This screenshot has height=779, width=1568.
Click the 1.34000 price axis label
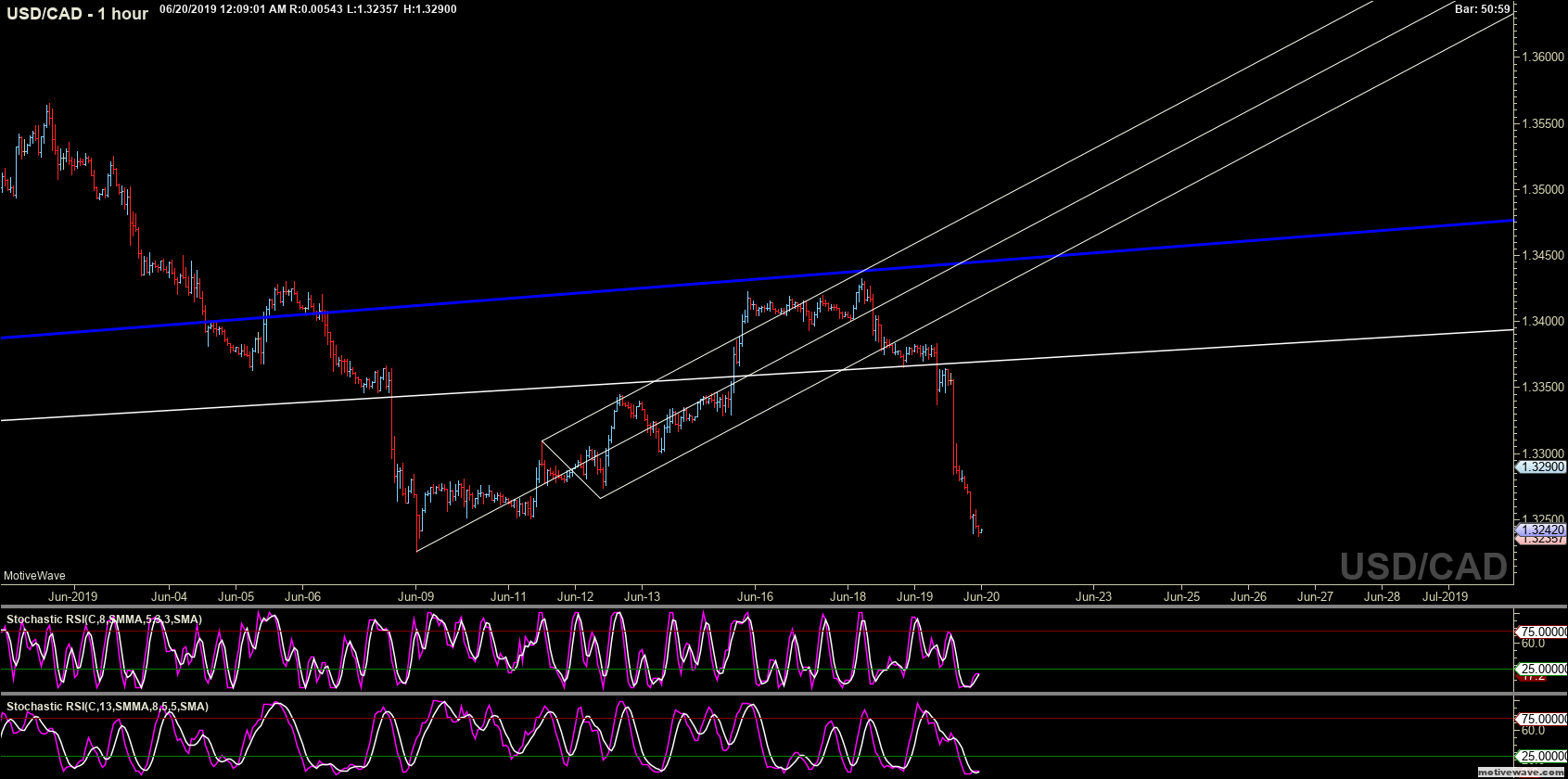coord(1542,321)
